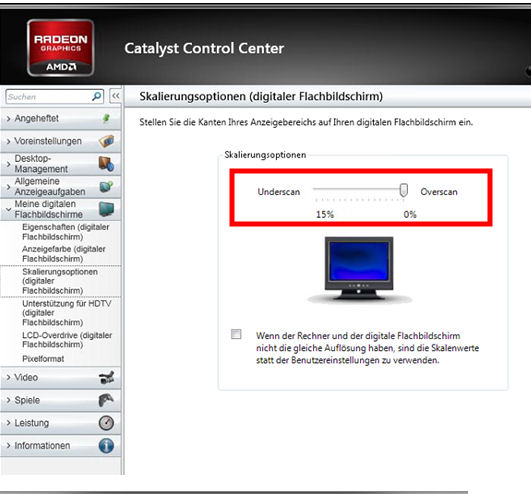Enable the Skalenwerte resolution checkbox
Image resolution: width=531 pixels, height=494 pixels.
pyautogui.click(x=236, y=334)
